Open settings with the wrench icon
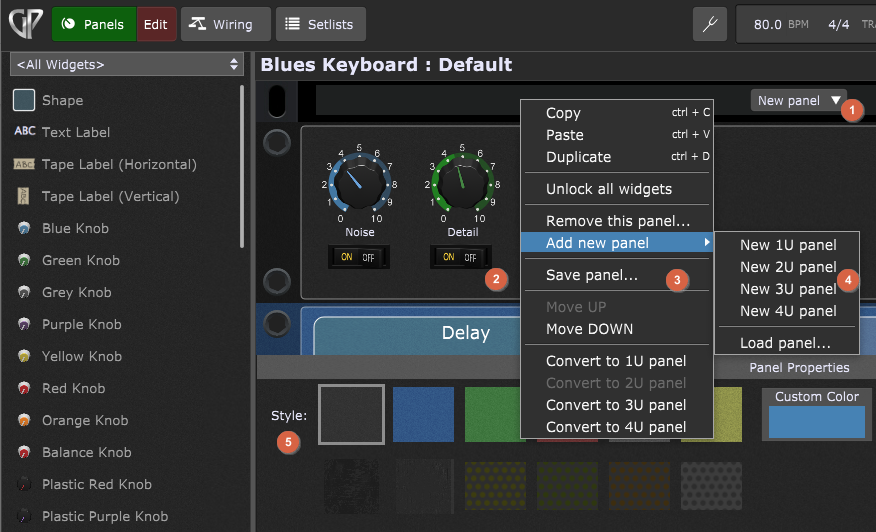This screenshot has width=876, height=532. click(710, 24)
